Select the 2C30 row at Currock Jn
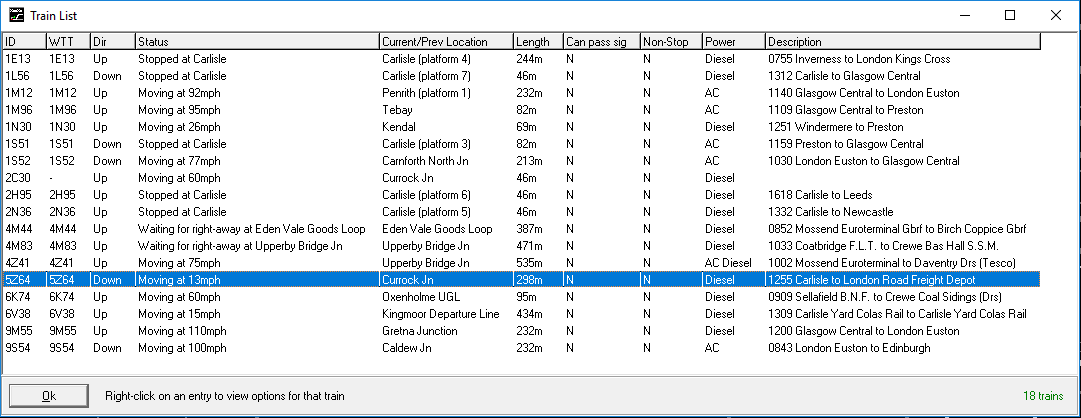Image resolution: width=1081 pixels, height=418 pixels. tap(521, 178)
